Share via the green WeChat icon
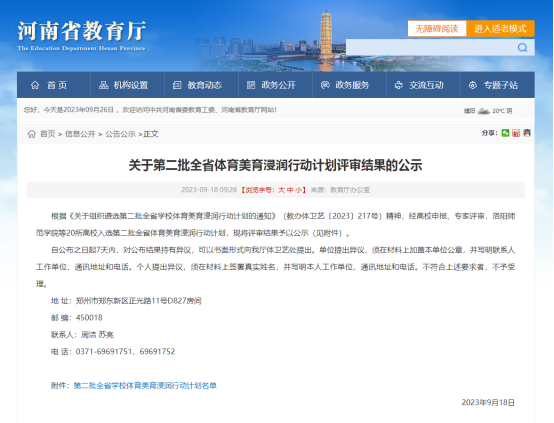Image resolution: width=554 pixels, height=423 pixels. coord(505,133)
